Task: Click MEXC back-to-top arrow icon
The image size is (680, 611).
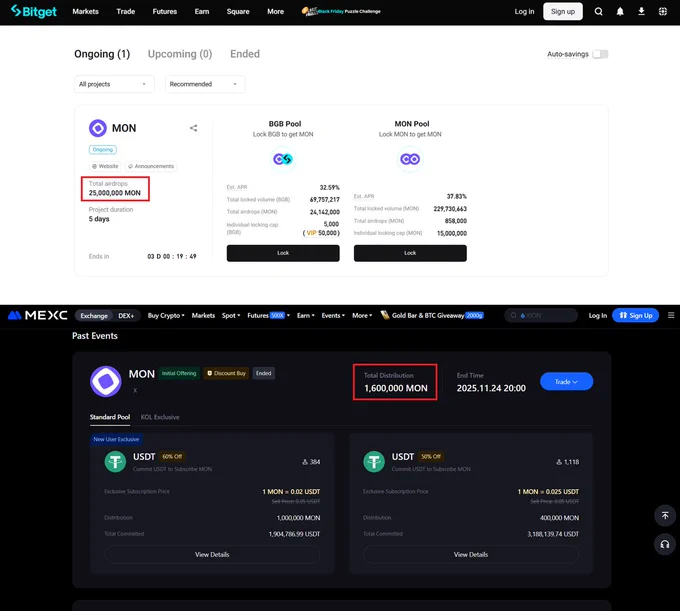Action: 665,516
